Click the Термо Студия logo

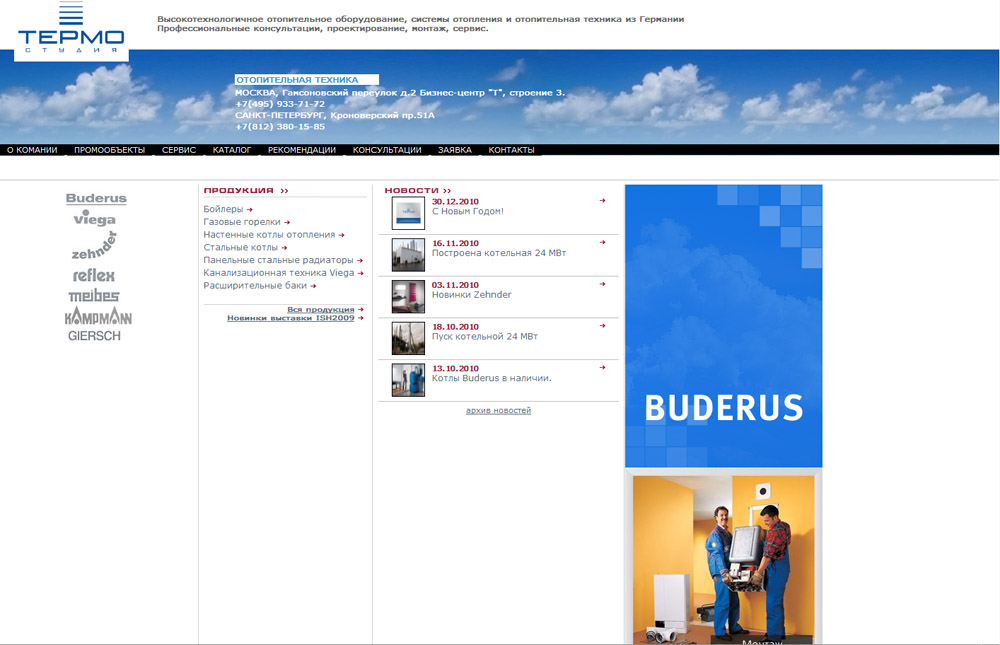pos(71,31)
